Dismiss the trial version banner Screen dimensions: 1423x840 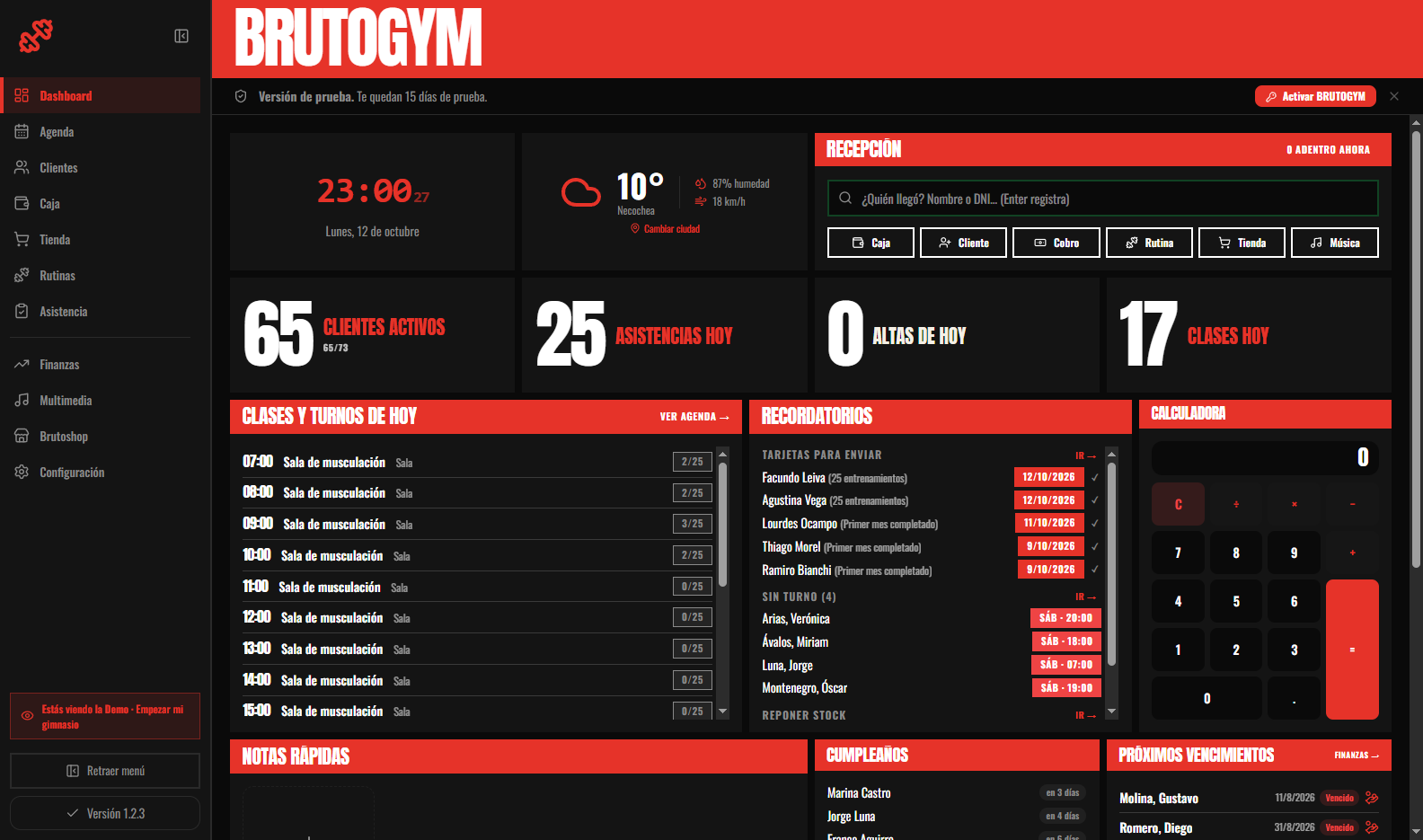(x=1394, y=96)
